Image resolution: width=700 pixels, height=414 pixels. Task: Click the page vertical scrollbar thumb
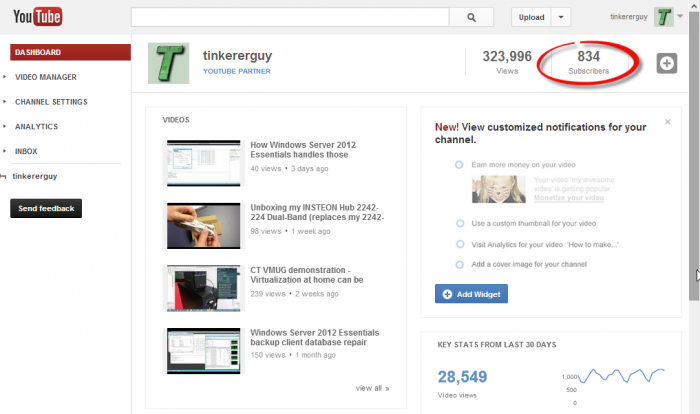[694, 156]
